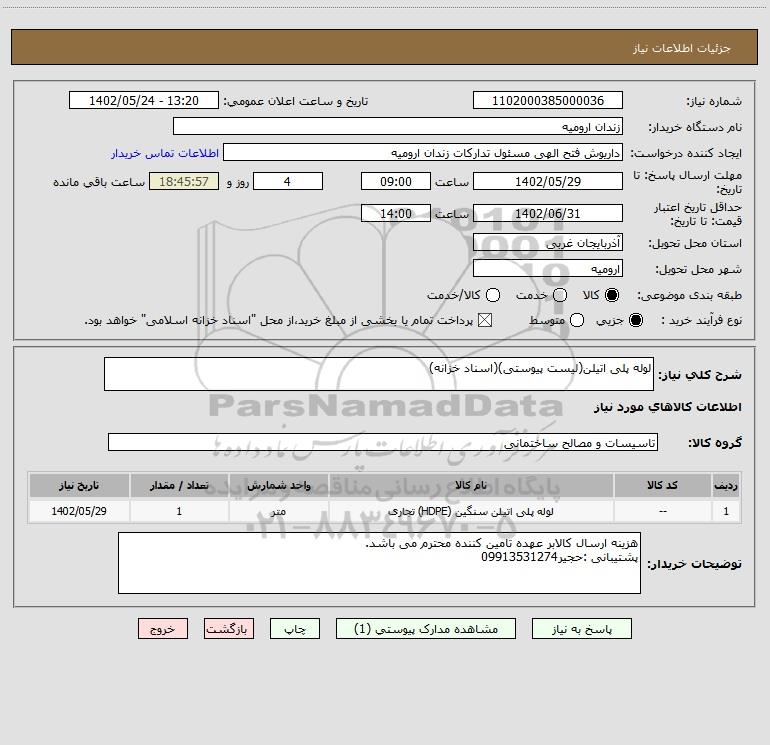Toggle the اسناد خزانه اسلامی payment checkbox
Image resolution: width=770 pixels, height=745 pixels.
click(485, 320)
